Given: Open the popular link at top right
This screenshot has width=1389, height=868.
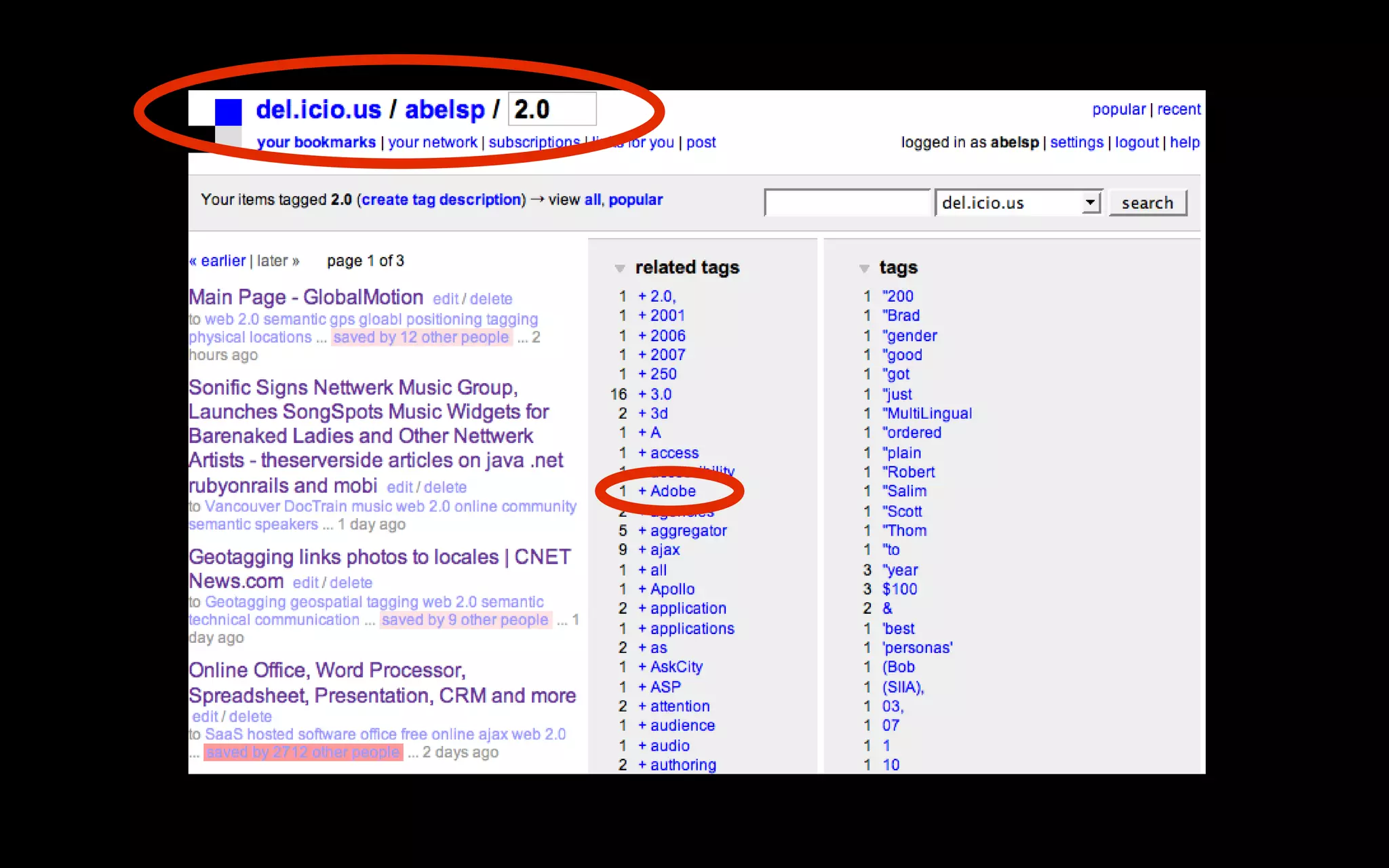Looking at the screenshot, I should (1118, 109).
